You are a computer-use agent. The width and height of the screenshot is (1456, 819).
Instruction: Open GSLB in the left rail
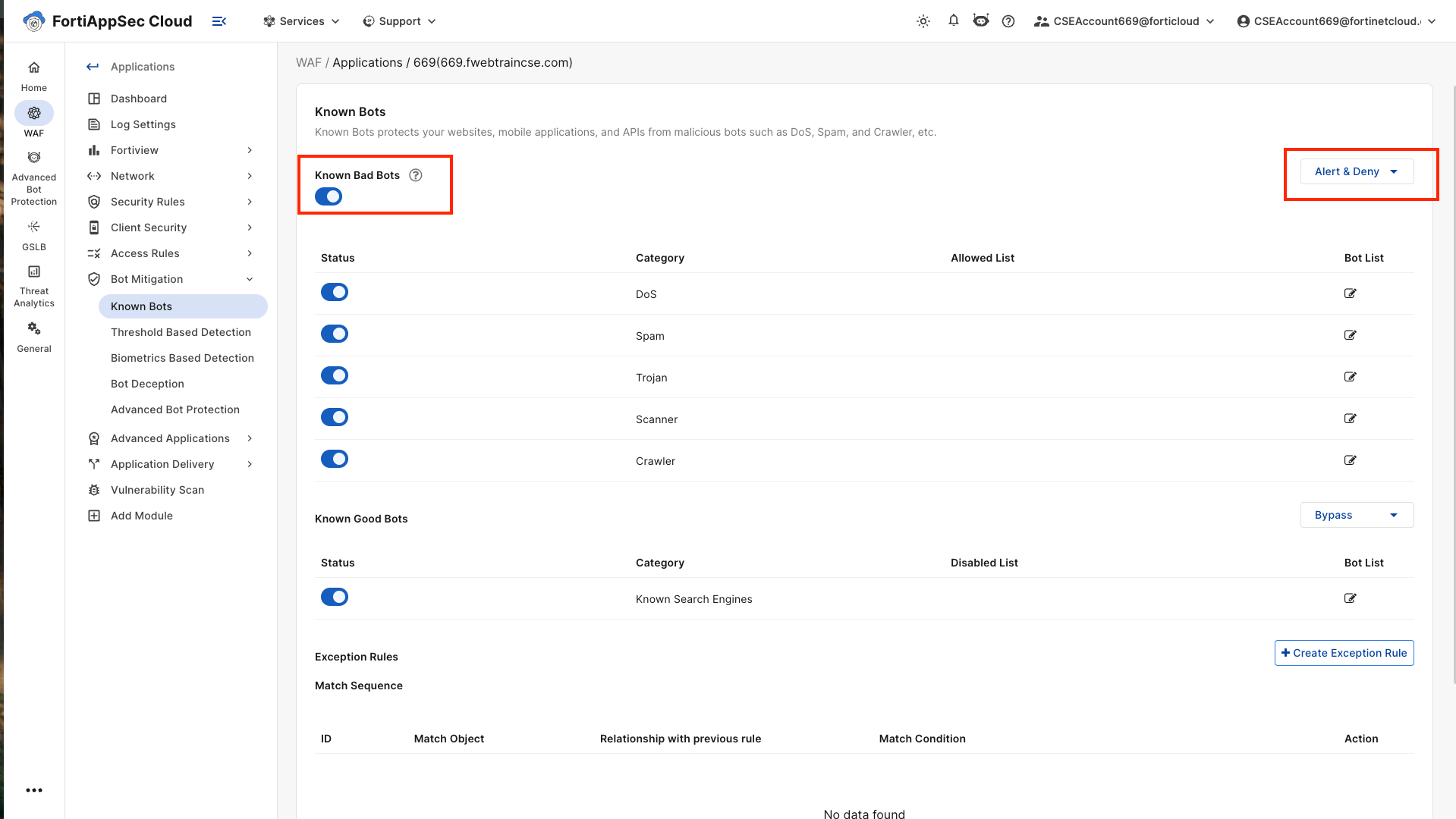coord(34,236)
